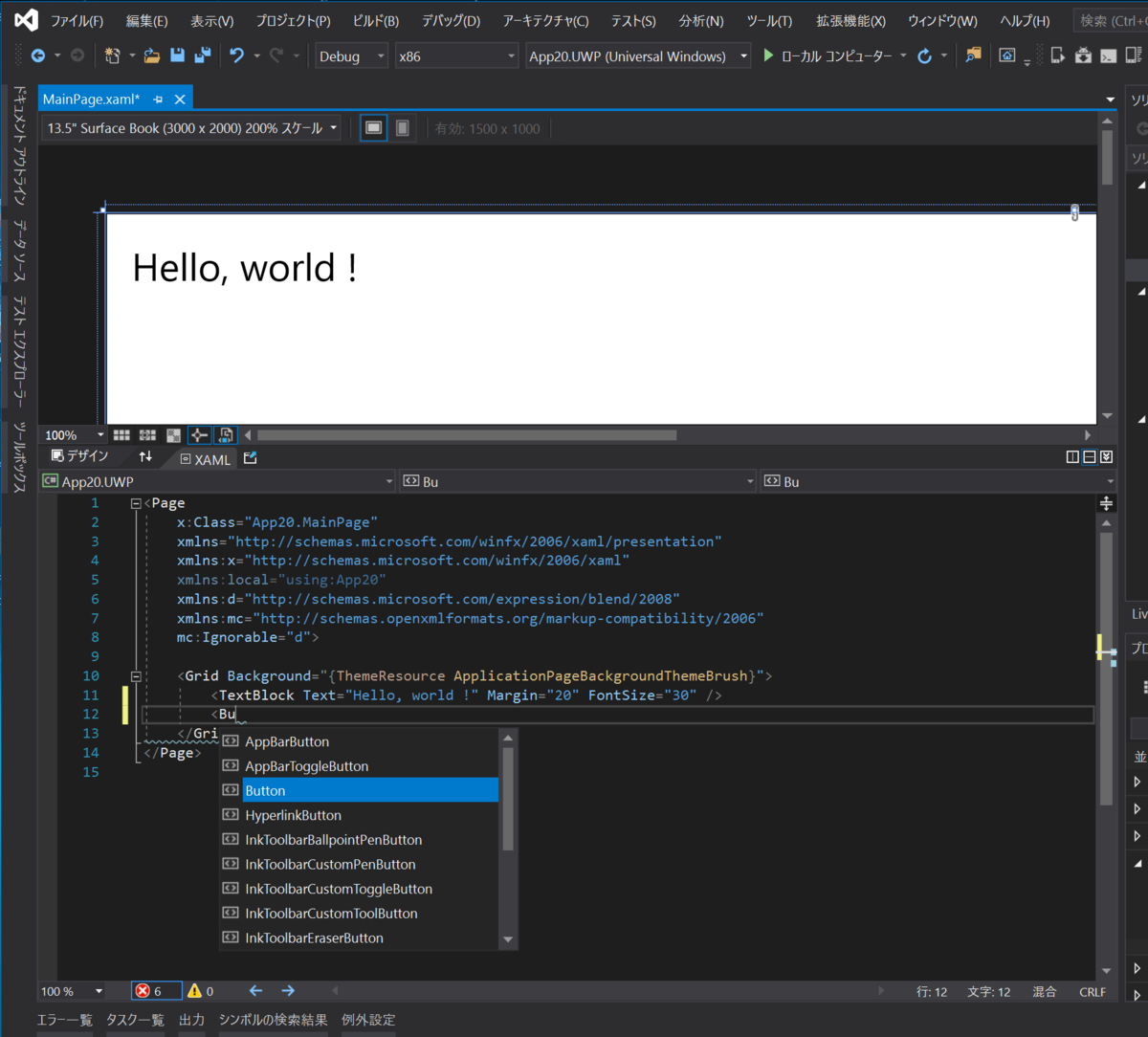
Task: Click the designer horizontal scrollbar
Action: click(467, 435)
